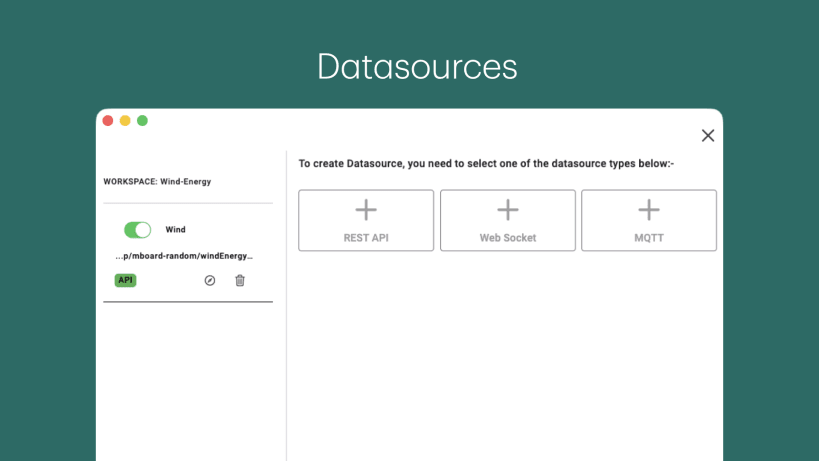819x461 pixels.
Task: Close the datasources dialog with X
Action: [x=708, y=136]
